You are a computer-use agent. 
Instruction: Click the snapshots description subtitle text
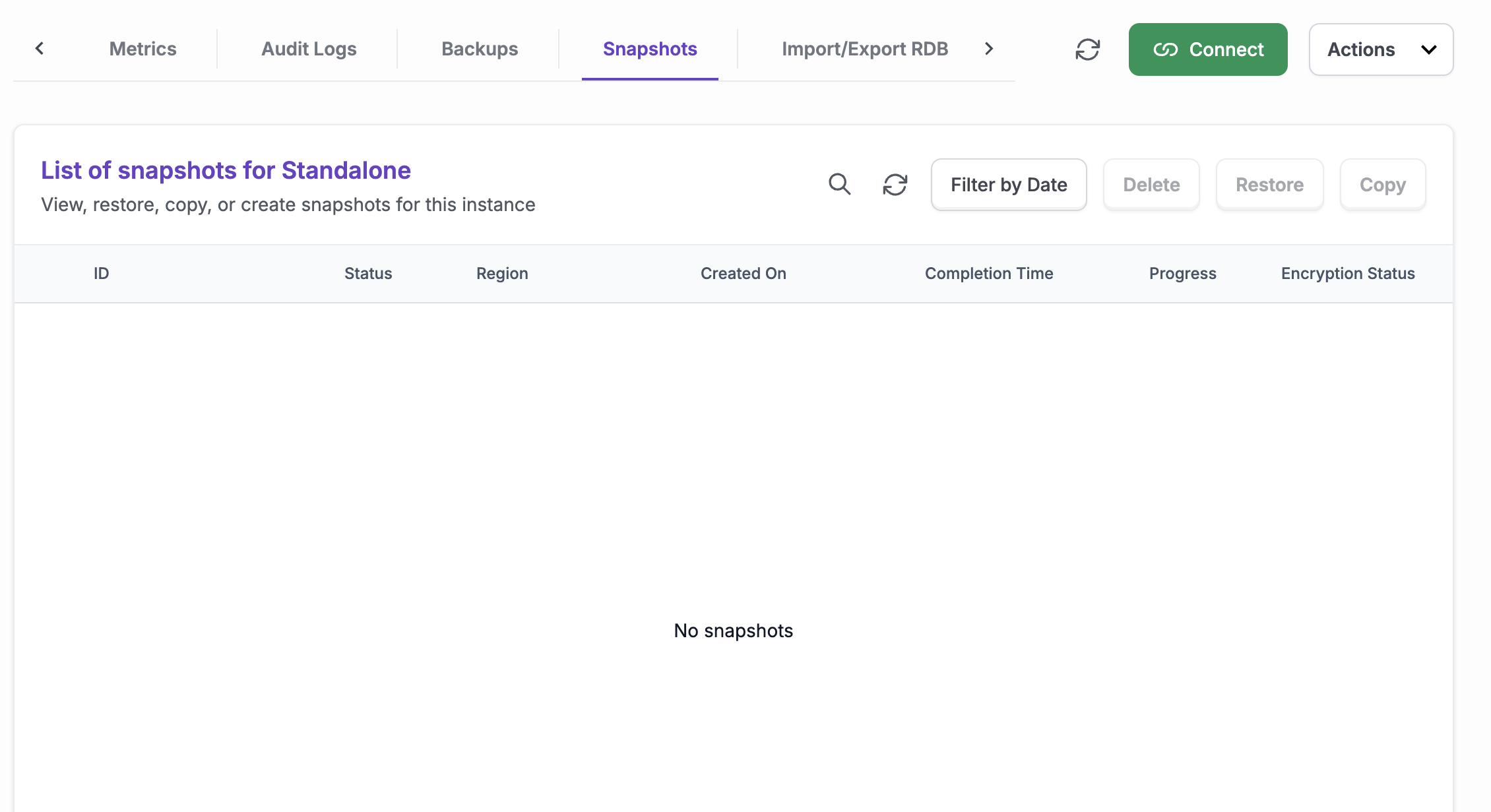tap(288, 204)
